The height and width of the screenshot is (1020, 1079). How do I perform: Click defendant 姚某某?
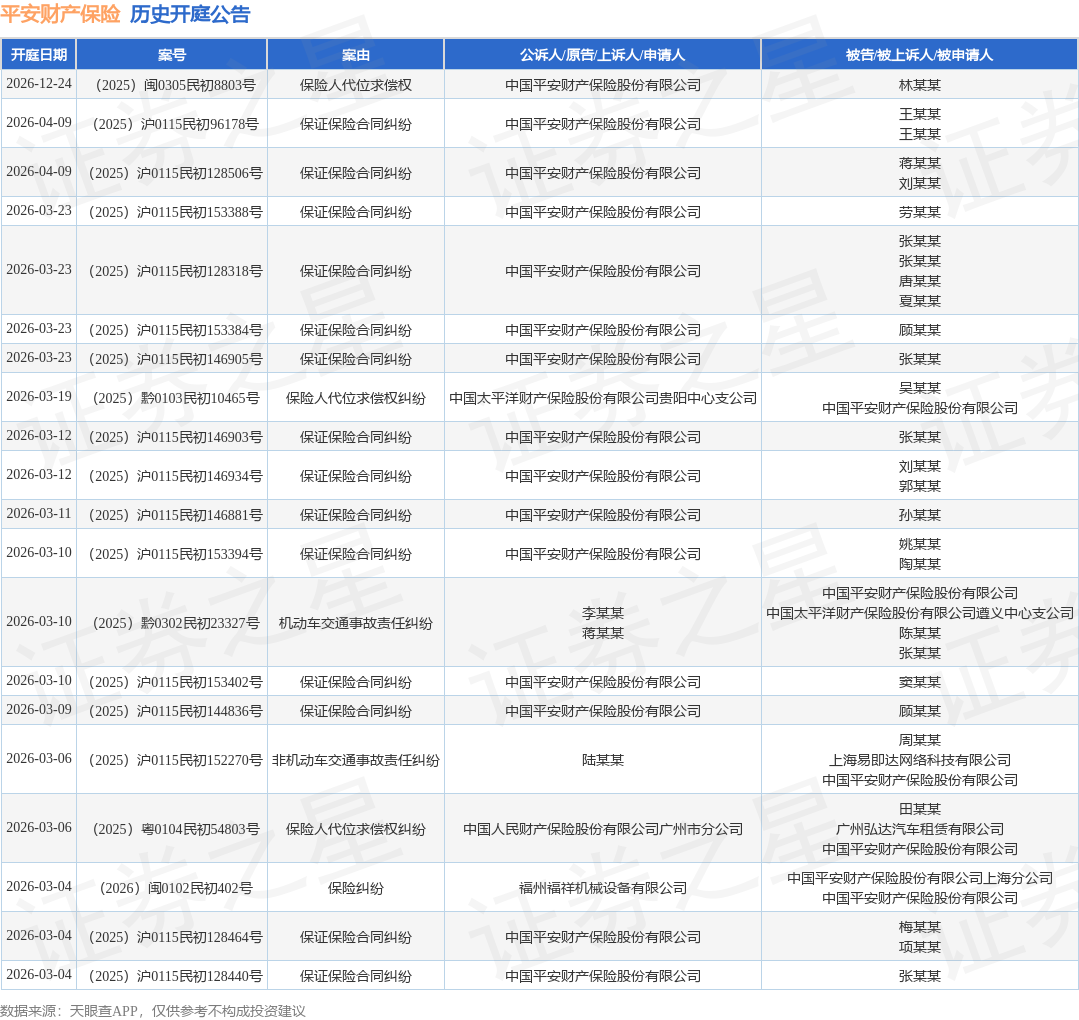(x=919, y=544)
